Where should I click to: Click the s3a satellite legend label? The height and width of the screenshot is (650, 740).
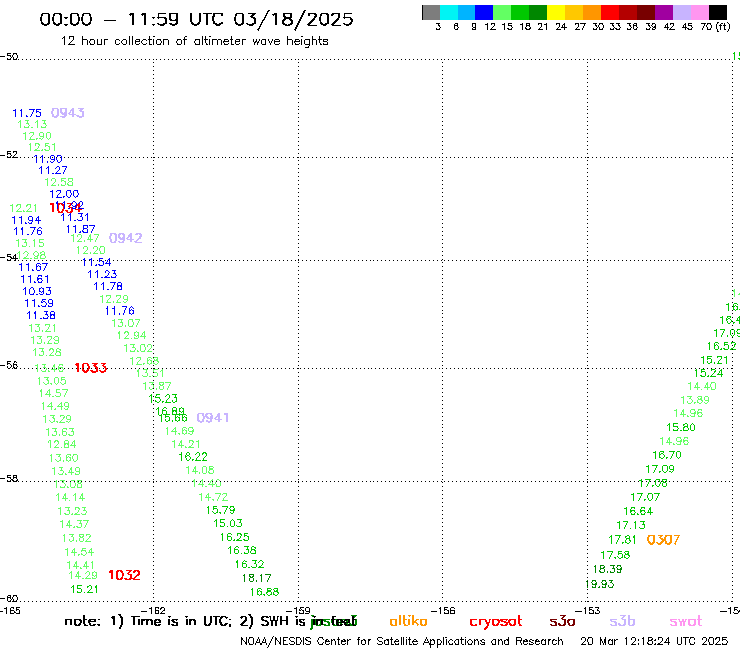tap(562, 621)
